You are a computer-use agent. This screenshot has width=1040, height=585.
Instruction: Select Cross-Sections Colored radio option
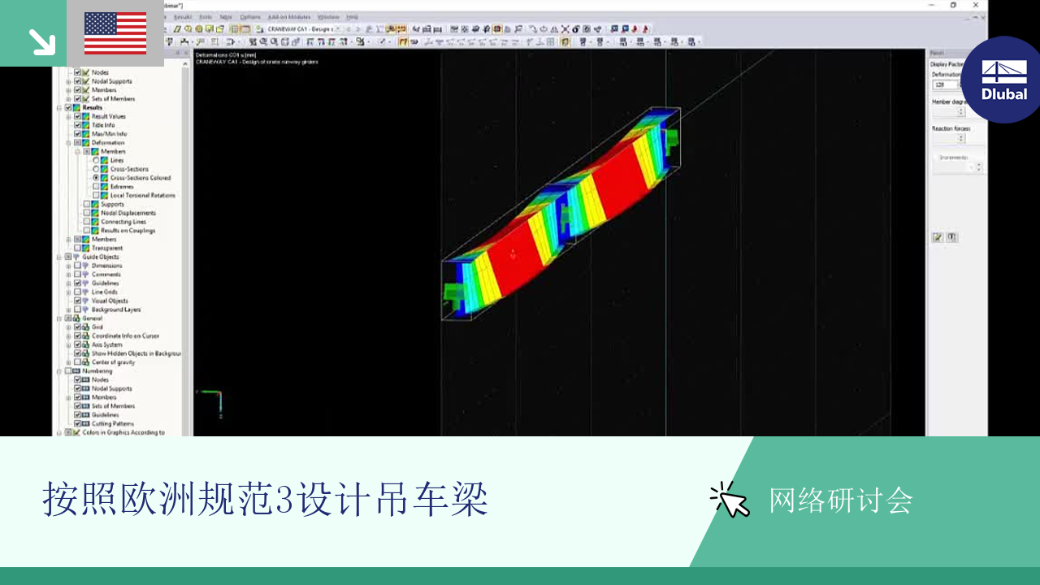coord(96,178)
